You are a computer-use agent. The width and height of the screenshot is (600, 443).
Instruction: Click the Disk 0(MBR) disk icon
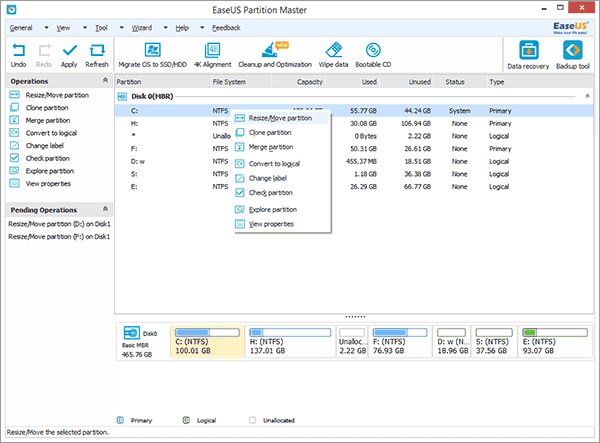click(122, 96)
